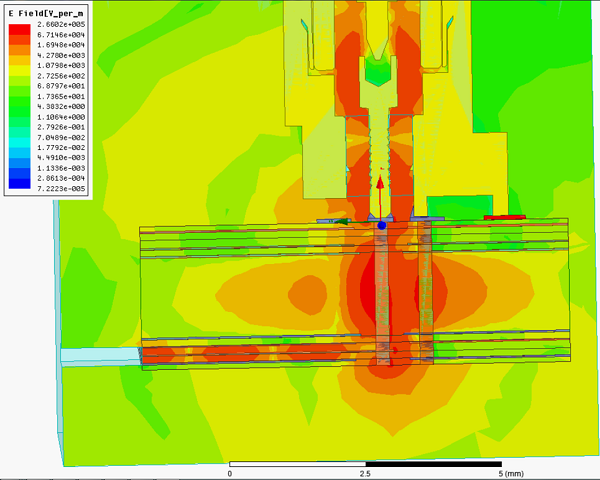600x480 pixels.
Task: Select the small green axis arrowhead
Action: 342,221
